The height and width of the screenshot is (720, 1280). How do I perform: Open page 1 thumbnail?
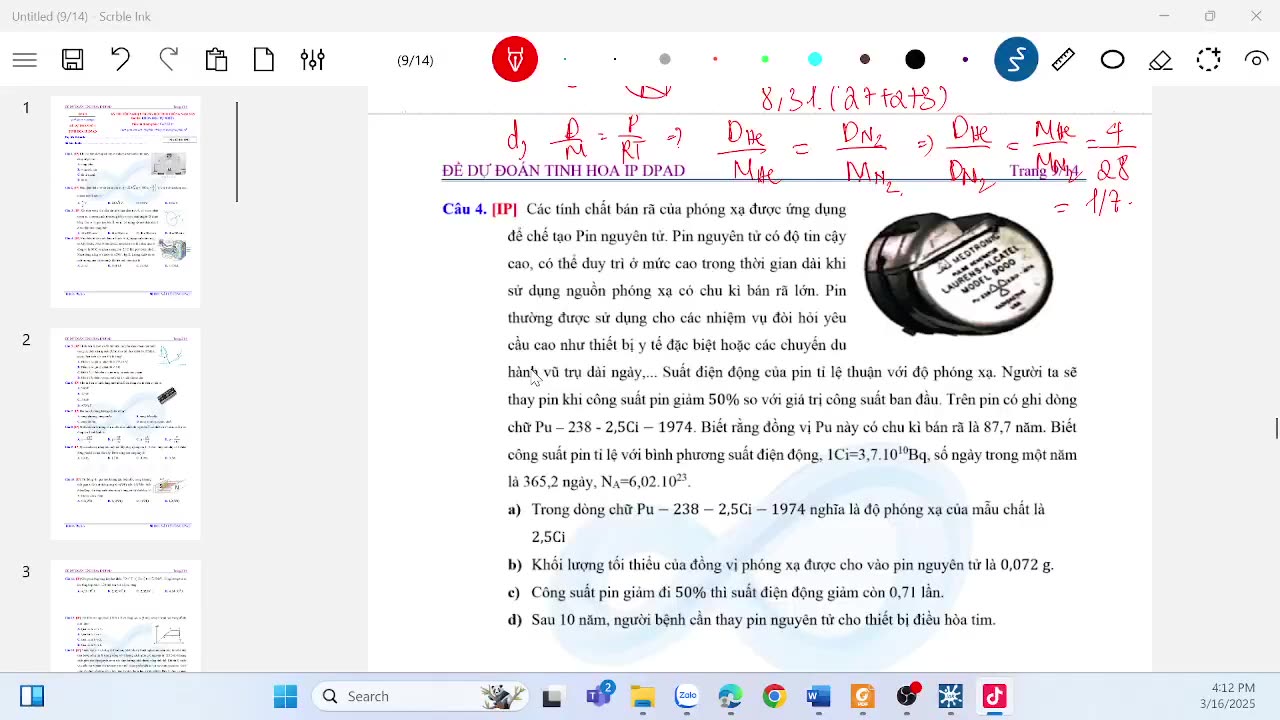pos(126,202)
